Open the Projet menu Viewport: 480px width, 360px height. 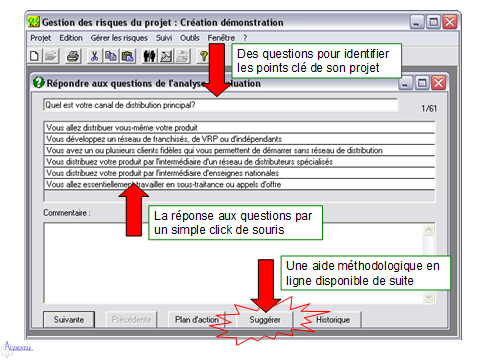[41, 38]
